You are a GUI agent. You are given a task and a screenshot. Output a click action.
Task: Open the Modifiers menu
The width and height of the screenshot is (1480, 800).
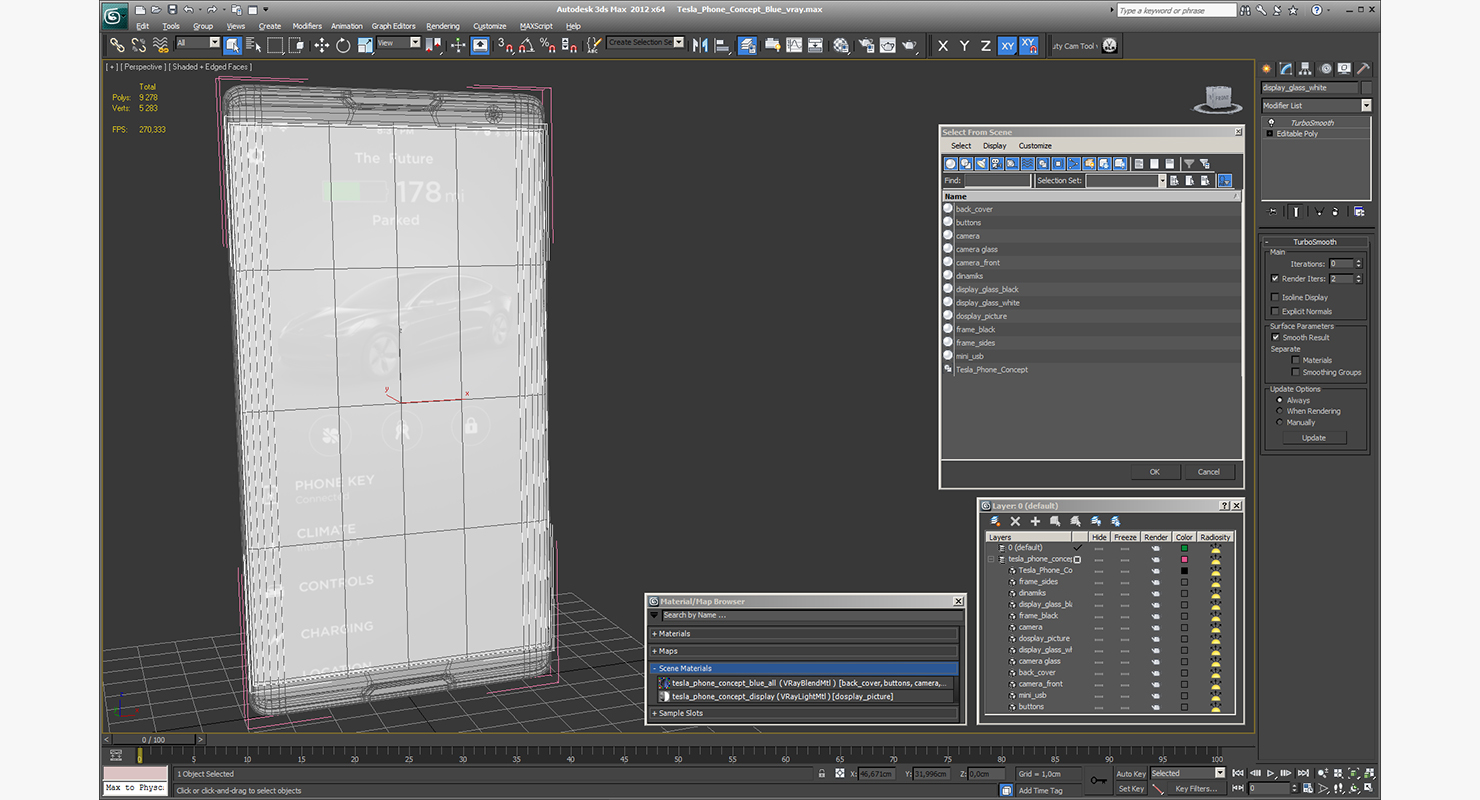307,26
